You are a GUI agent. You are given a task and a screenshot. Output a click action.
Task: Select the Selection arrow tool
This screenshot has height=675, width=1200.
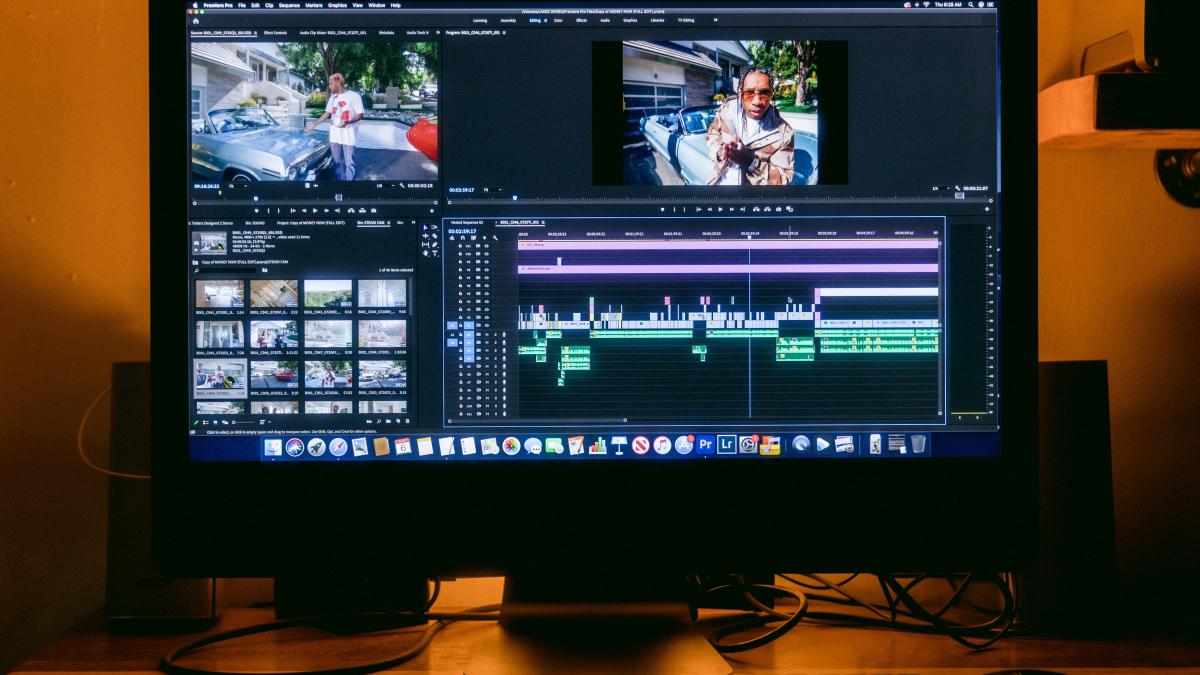(425, 228)
